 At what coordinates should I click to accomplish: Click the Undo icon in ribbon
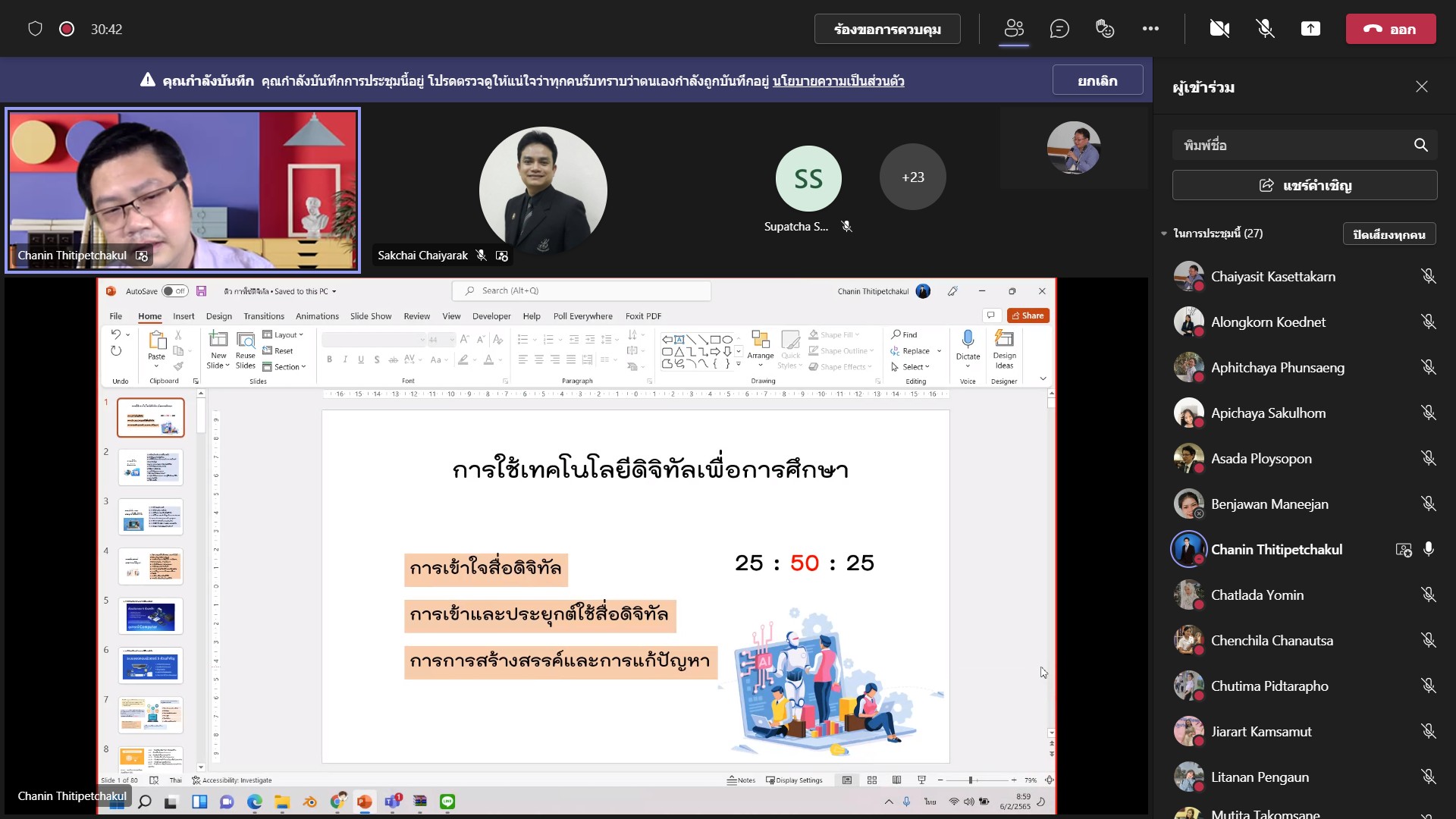(115, 334)
